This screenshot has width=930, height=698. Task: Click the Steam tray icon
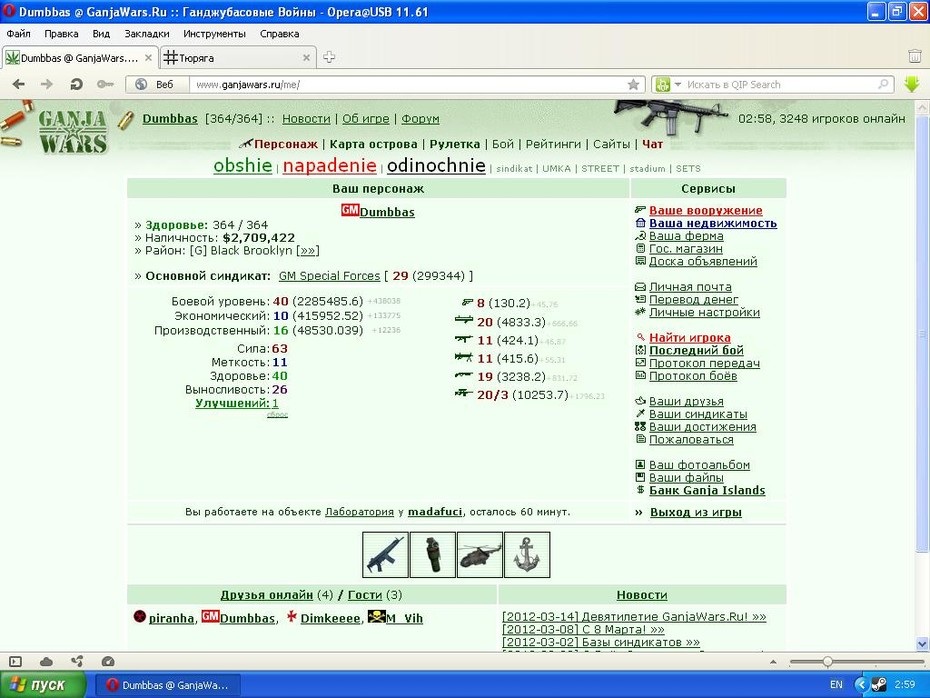[x=880, y=684]
